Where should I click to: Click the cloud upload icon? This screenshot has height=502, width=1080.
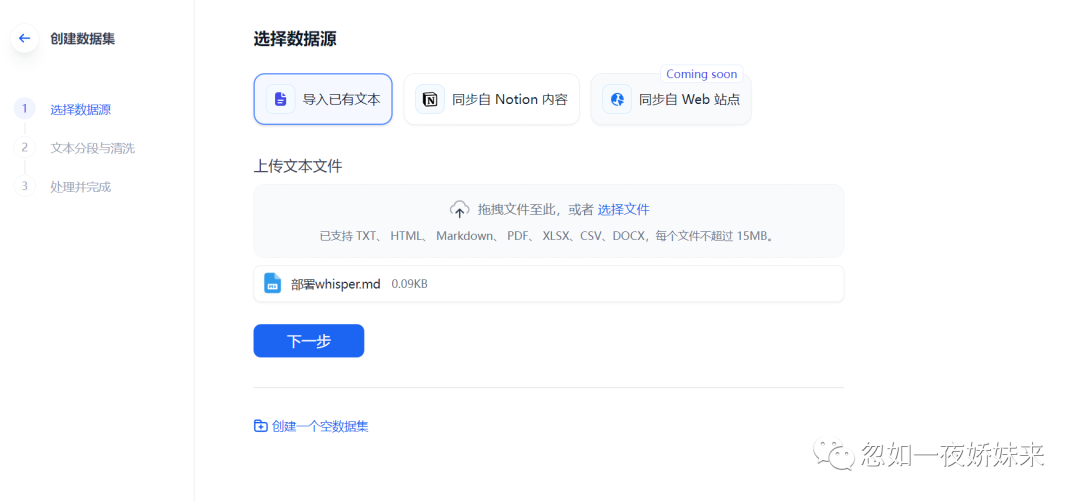click(459, 209)
